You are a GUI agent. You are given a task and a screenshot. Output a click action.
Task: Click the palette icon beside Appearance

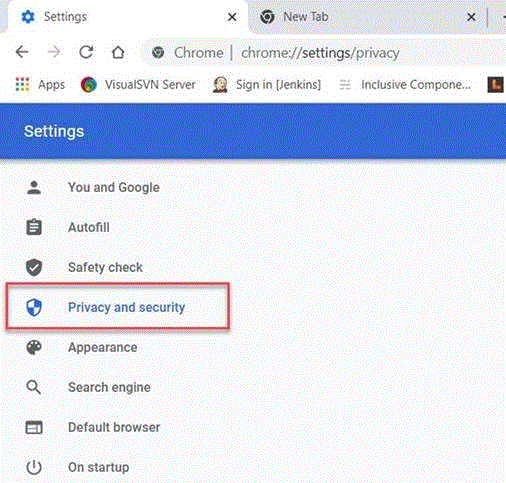[34, 347]
